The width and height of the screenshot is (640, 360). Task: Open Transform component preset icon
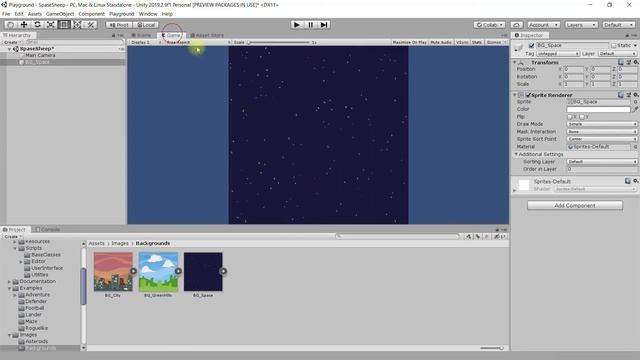[x=629, y=62]
